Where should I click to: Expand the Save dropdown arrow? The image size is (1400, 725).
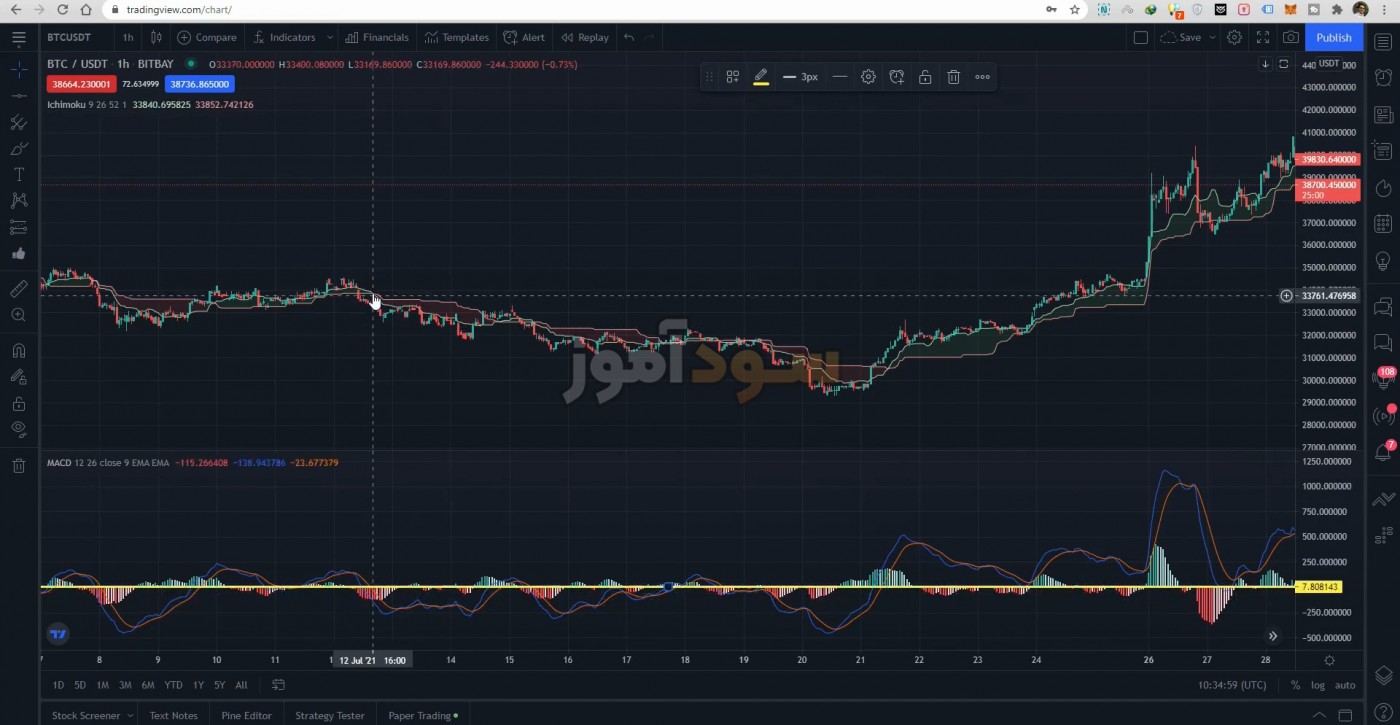(1212, 37)
